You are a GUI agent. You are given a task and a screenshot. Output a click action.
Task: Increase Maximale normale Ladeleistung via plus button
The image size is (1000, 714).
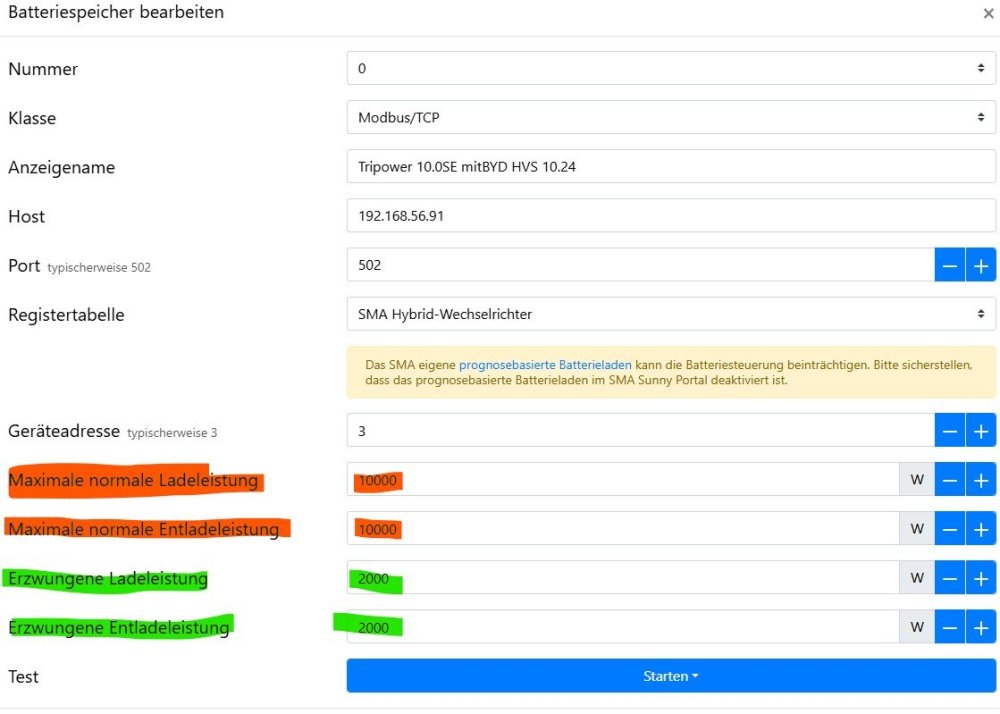981,479
